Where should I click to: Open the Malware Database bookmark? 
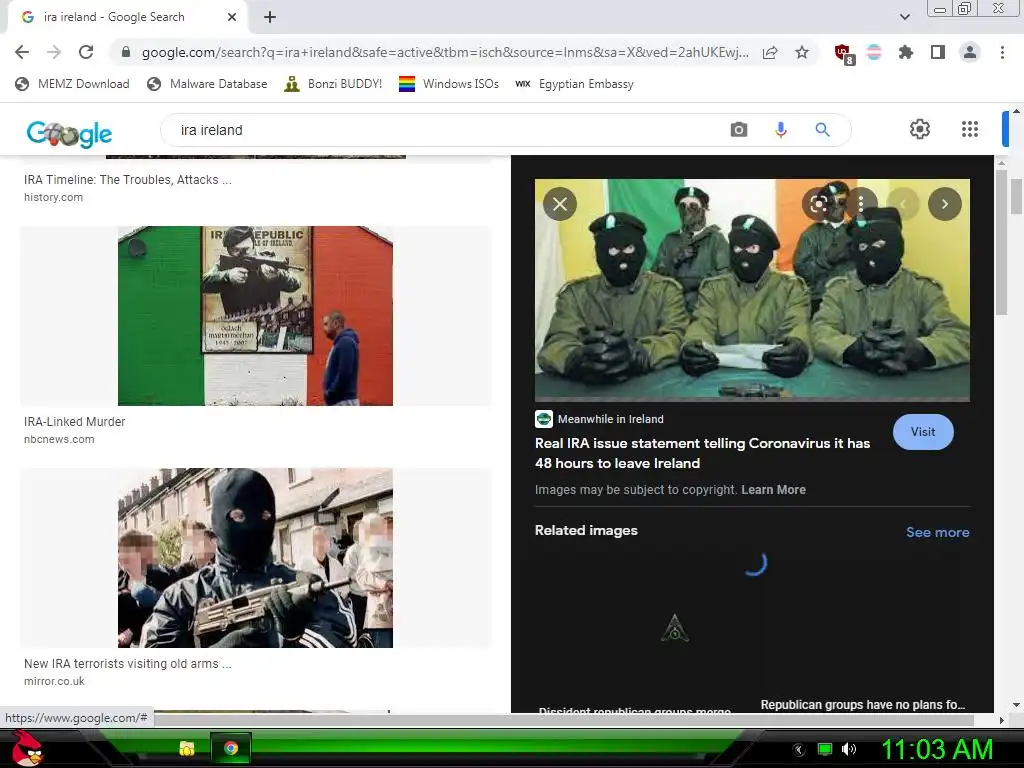(x=207, y=84)
